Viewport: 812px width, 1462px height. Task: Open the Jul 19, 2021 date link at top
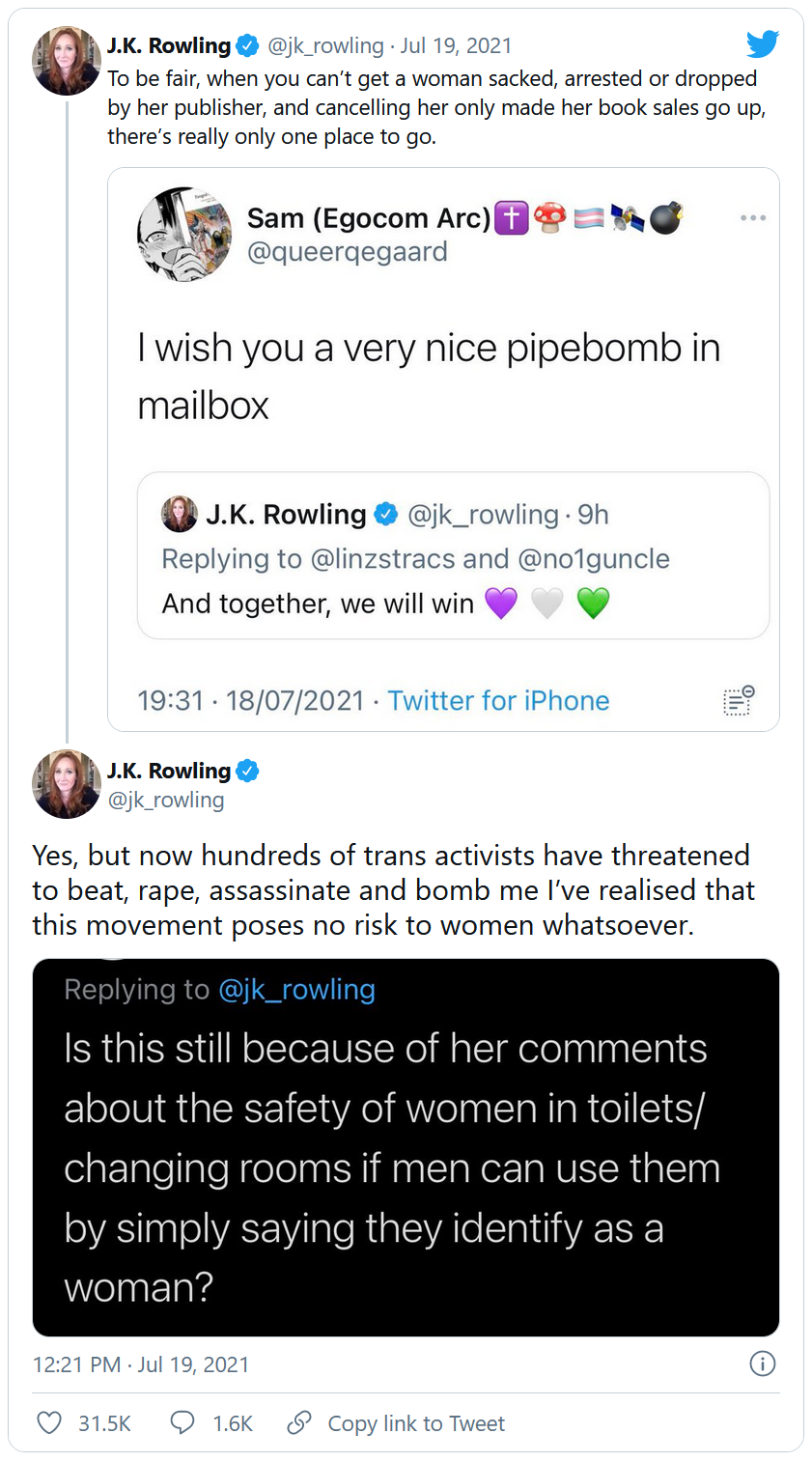tap(456, 45)
